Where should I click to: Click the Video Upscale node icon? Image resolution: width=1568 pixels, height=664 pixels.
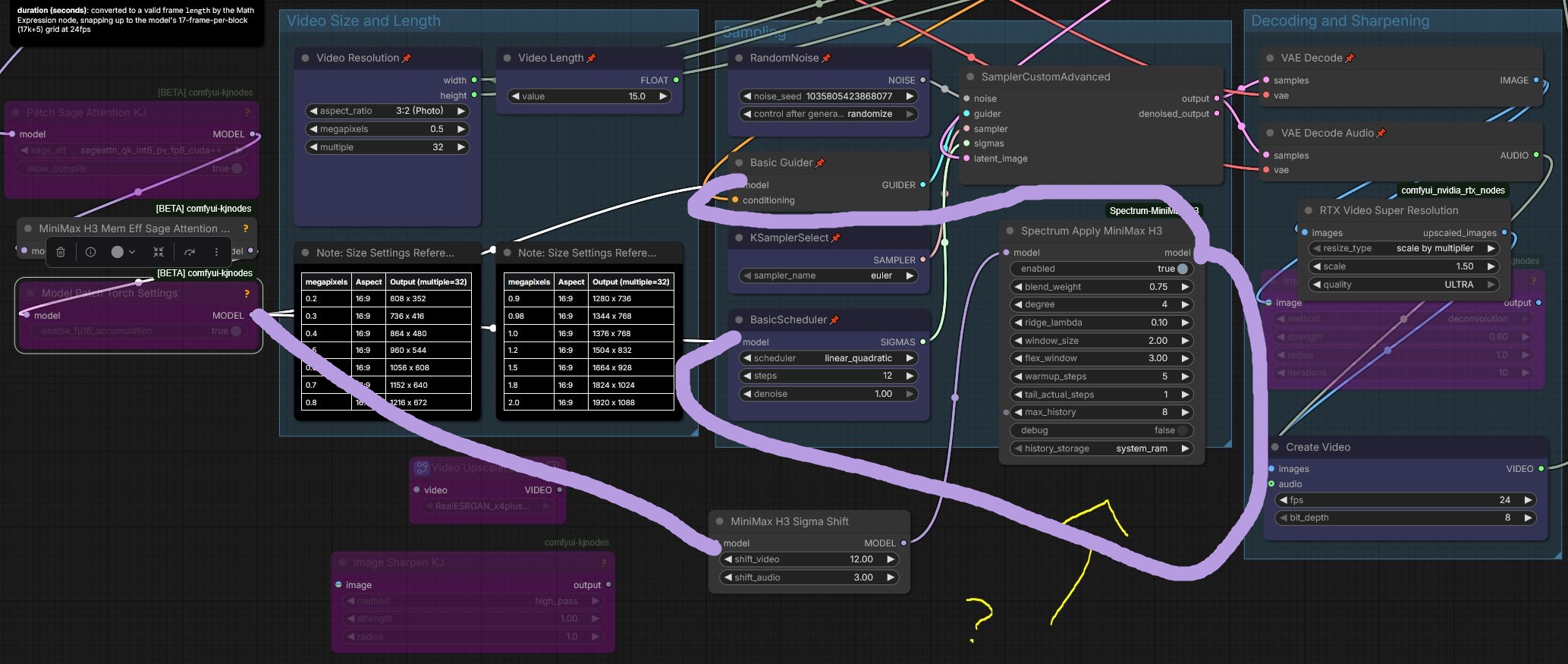tap(422, 468)
